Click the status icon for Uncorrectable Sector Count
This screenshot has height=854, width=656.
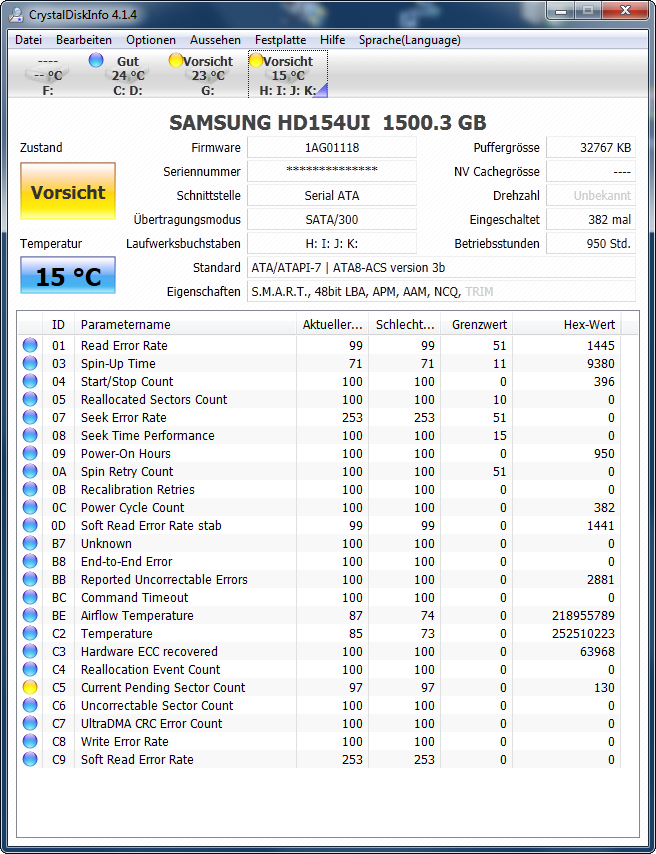point(30,705)
